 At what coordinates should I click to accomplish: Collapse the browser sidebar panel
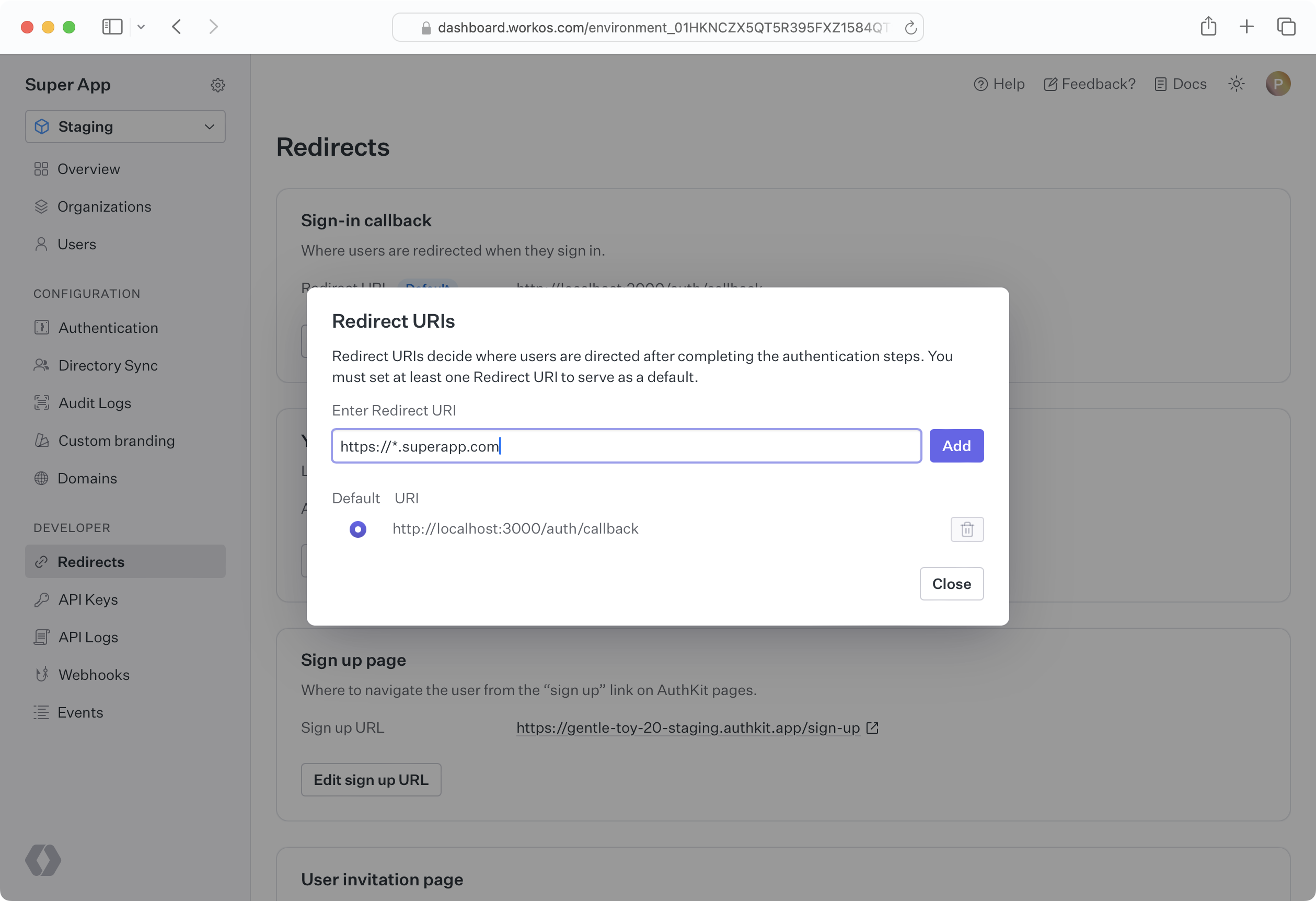pyautogui.click(x=112, y=27)
